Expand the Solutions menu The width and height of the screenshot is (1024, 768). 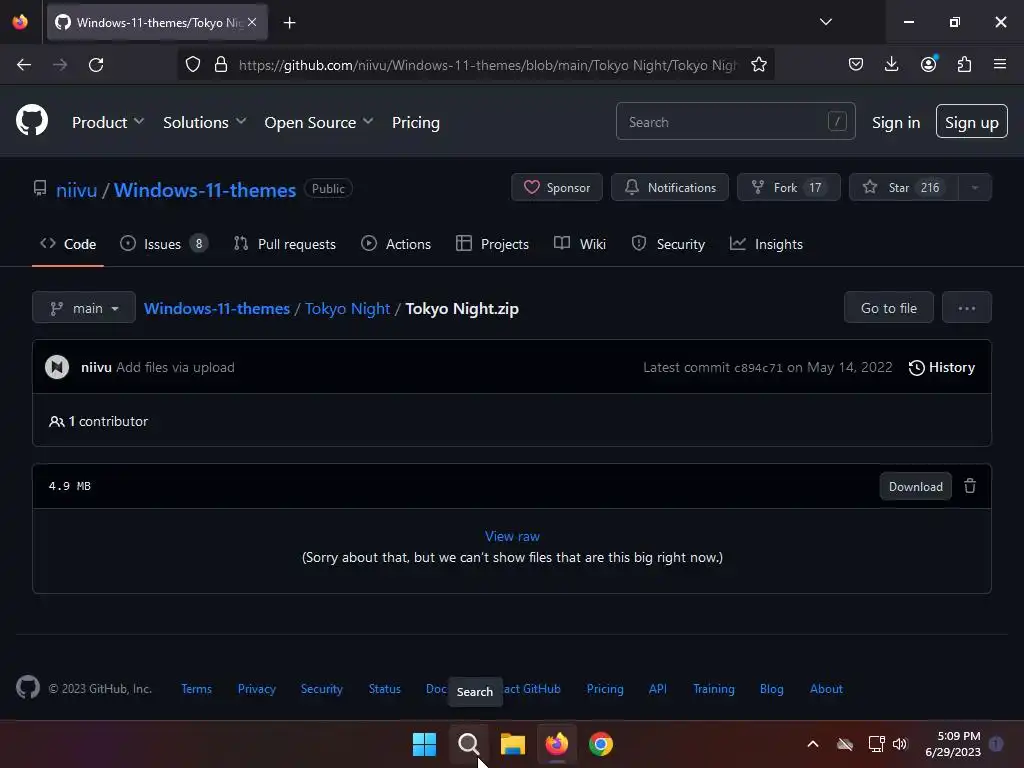[x=204, y=122]
